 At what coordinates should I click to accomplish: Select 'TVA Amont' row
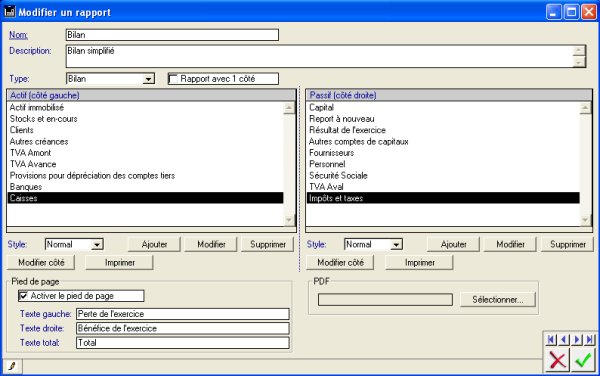tap(145, 153)
